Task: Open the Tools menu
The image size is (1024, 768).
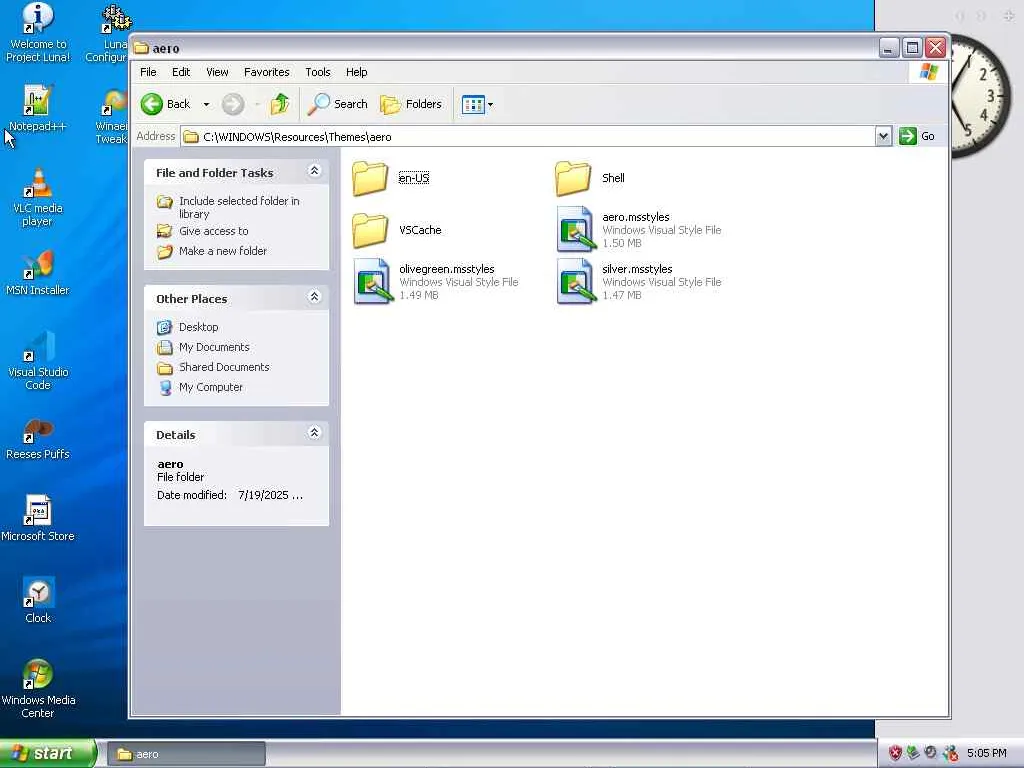Action: point(317,72)
